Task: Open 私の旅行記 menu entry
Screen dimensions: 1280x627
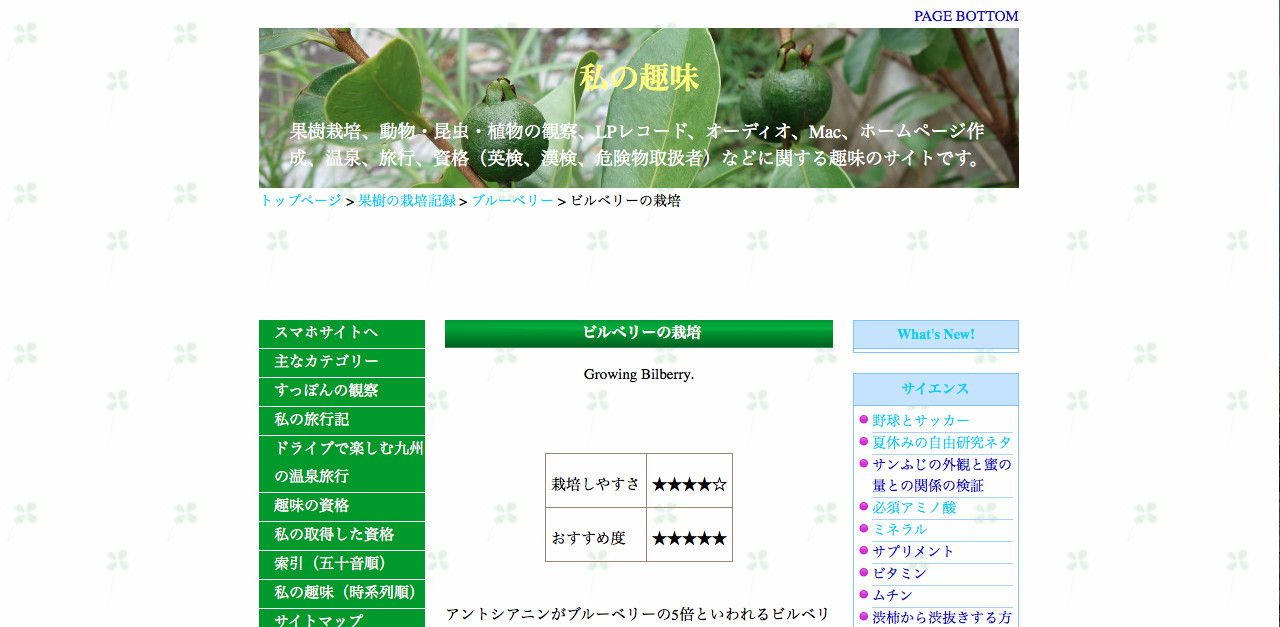Action: tap(312, 420)
